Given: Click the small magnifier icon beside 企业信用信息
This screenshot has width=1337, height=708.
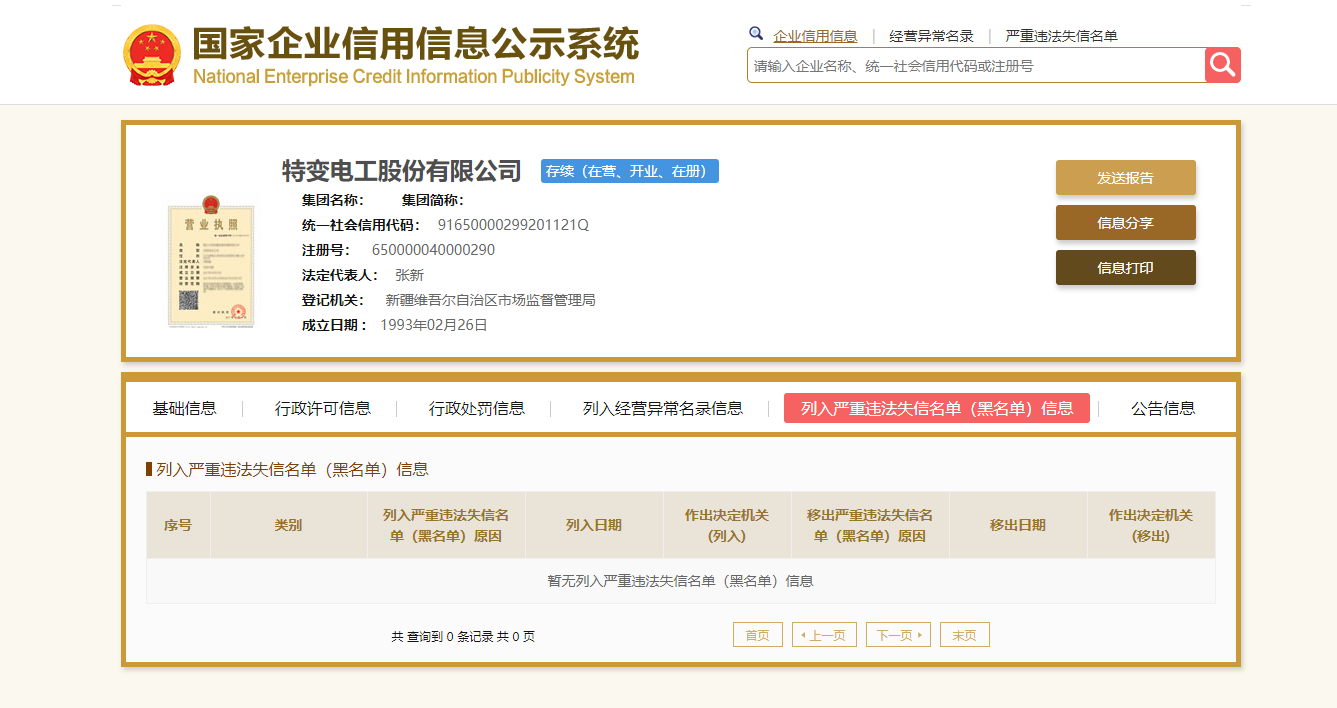Looking at the screenshot, I should coord(756,33).
